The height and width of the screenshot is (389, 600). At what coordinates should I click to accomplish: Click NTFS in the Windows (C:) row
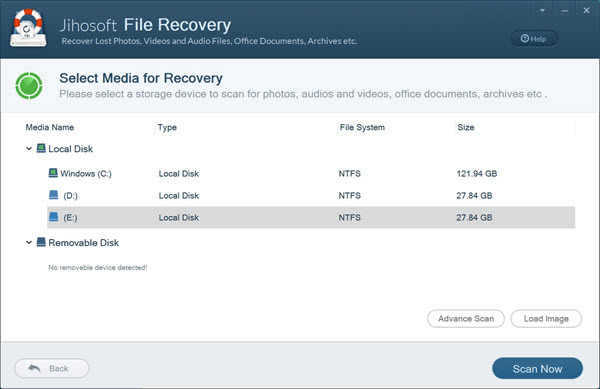coord(349,174)
